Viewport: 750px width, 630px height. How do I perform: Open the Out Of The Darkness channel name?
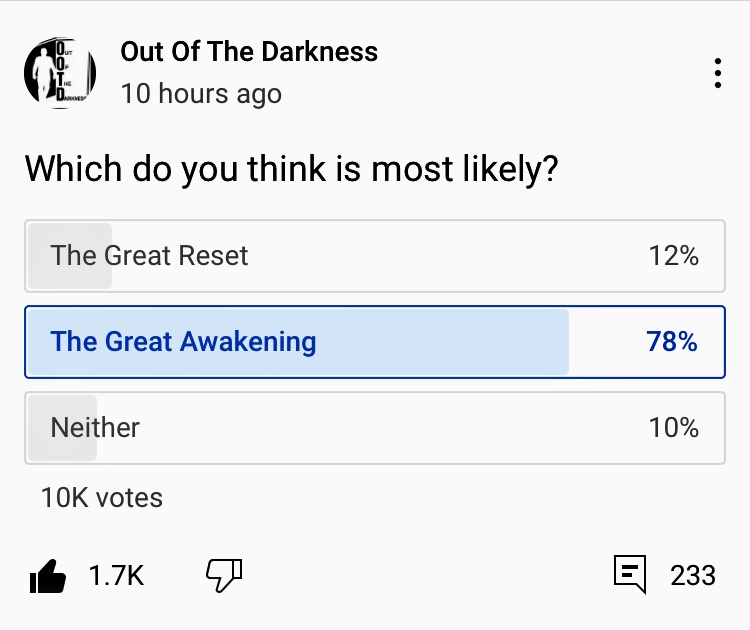coord(249,52)
